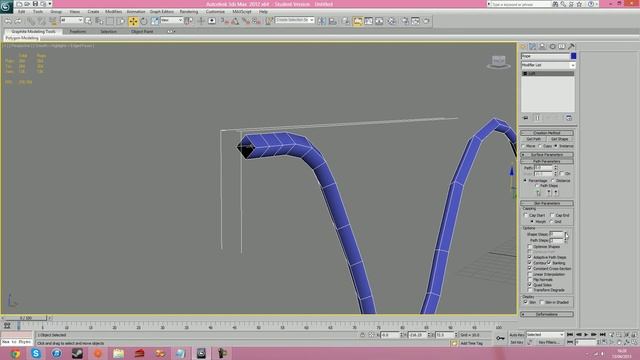Screen dimensions: 640x360
Task: Toggle Adaptive Path Steps checkbox
Action: pos(530,258)
